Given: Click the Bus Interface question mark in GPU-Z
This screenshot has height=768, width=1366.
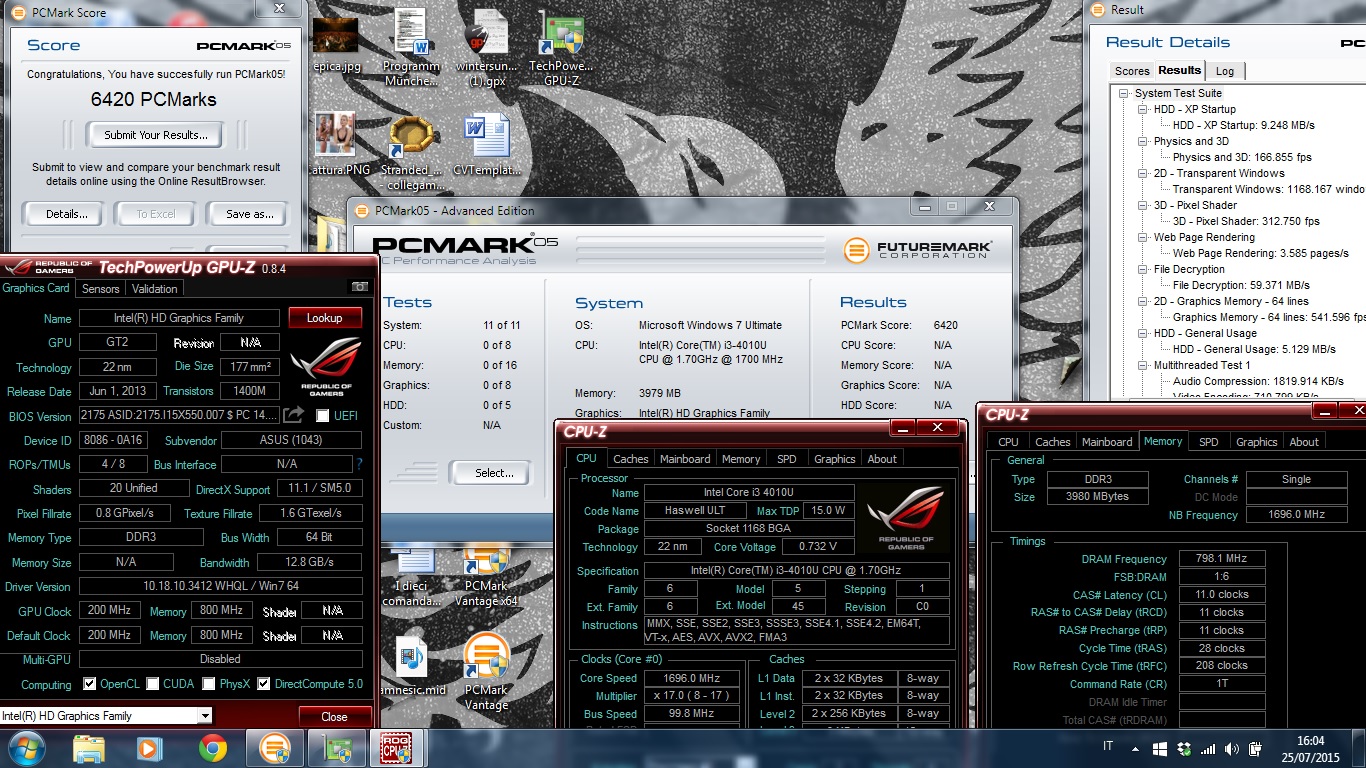Looking at the screenshot, I should pyautogui.click(x=359, y=464).
